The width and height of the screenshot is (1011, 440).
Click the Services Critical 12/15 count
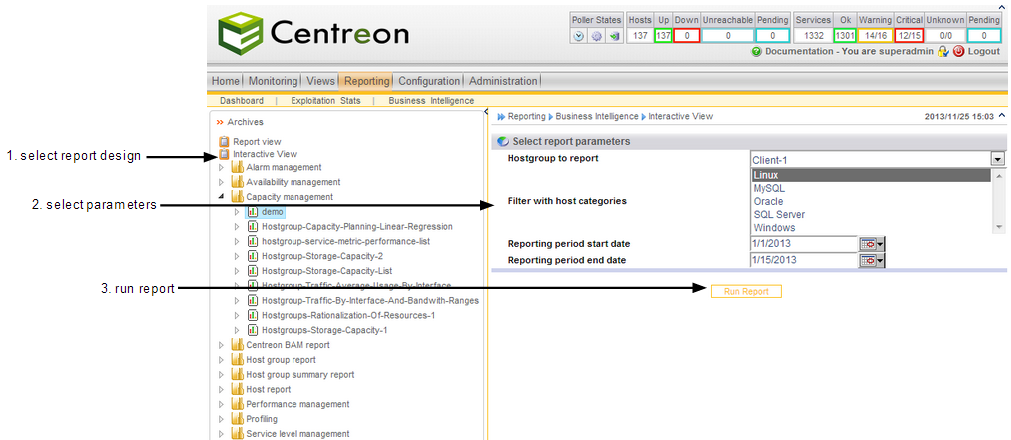click(909, 36)
